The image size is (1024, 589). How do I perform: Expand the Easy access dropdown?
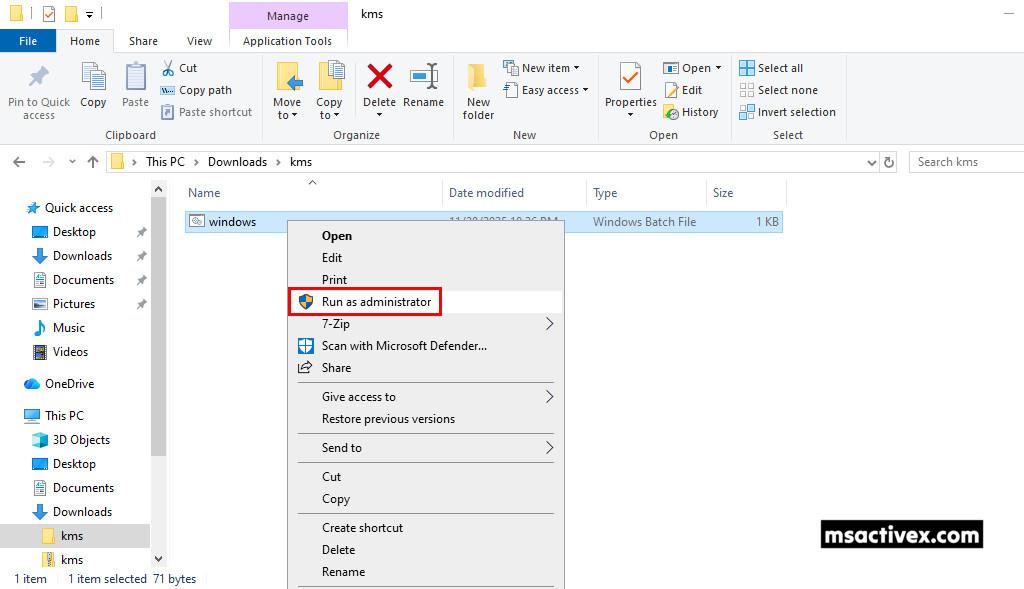pyautogui.click(x=546, y=90)
